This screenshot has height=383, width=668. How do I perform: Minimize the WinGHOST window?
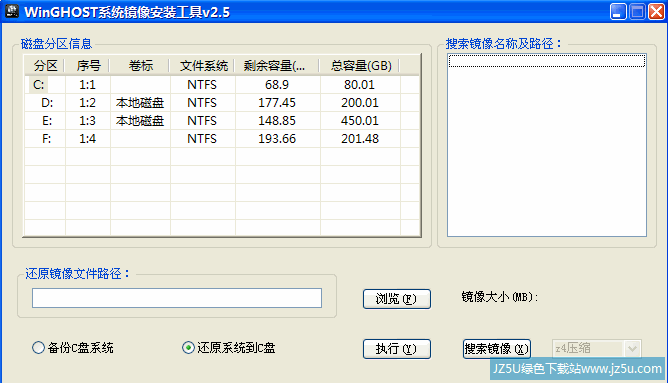click(x=618, y=12)
